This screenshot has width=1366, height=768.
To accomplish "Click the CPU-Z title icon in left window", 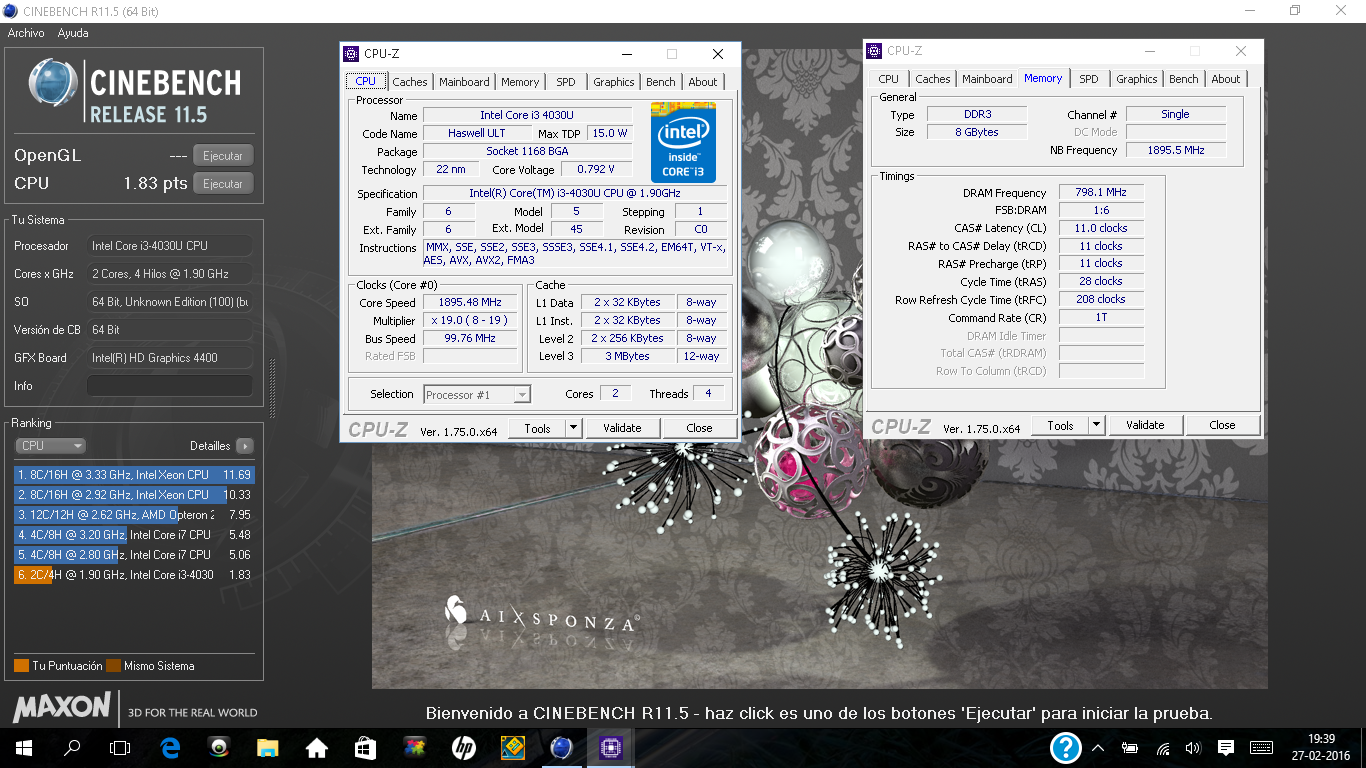I will pyautogui.click(x=351, y=54).
